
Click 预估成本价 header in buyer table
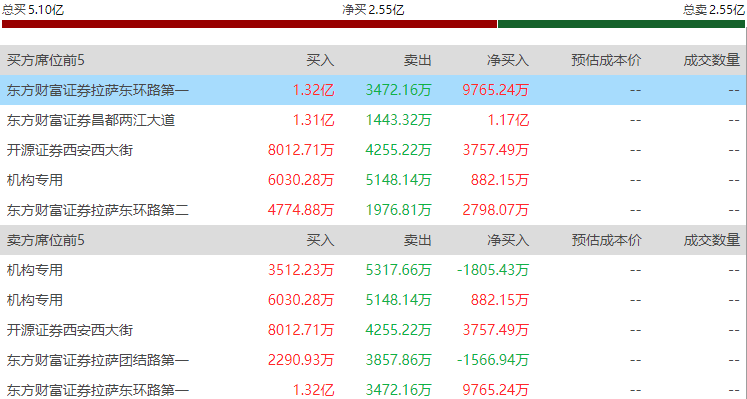[606, 60]
